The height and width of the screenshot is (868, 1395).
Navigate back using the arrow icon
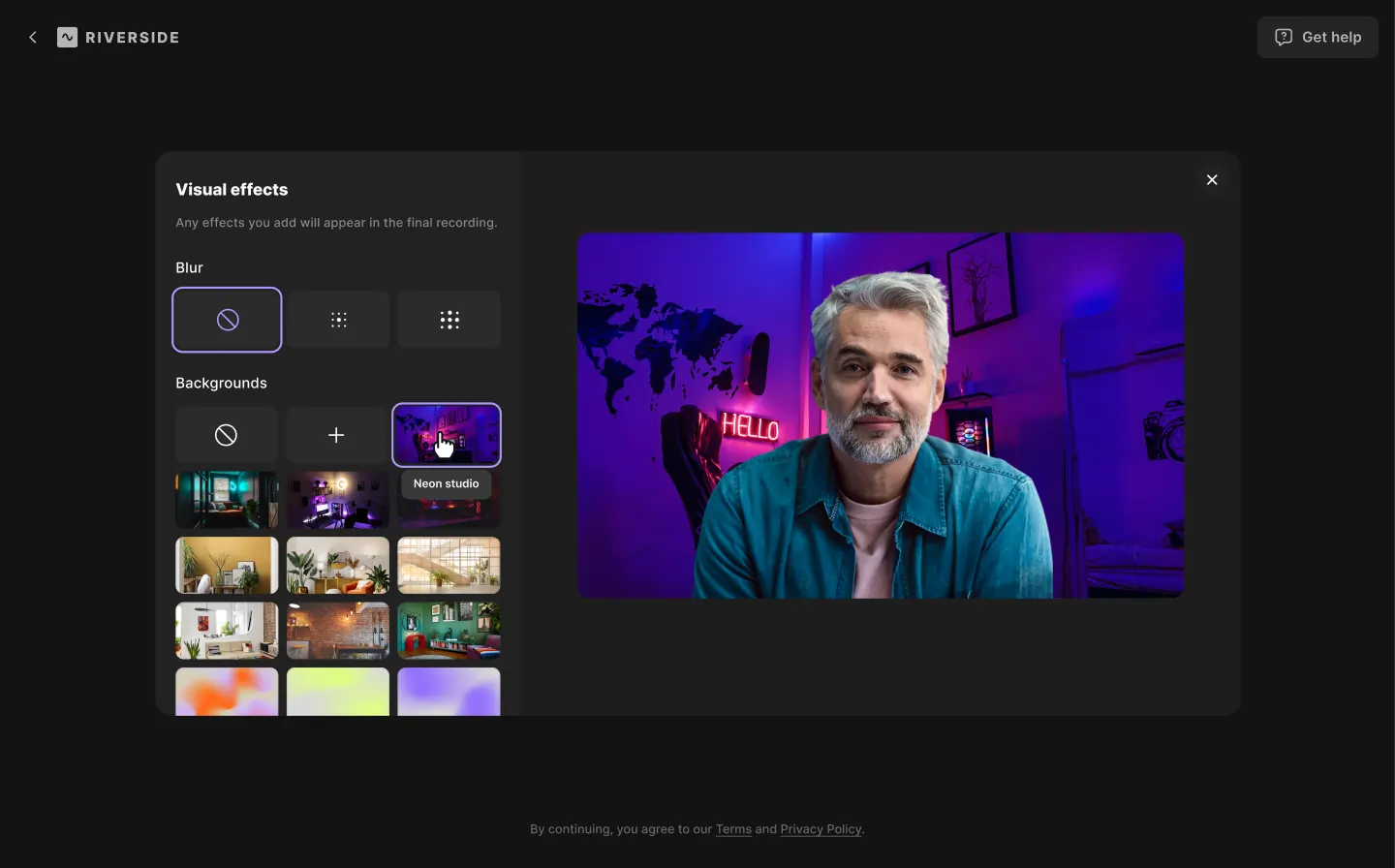click(x=33, y=37)
